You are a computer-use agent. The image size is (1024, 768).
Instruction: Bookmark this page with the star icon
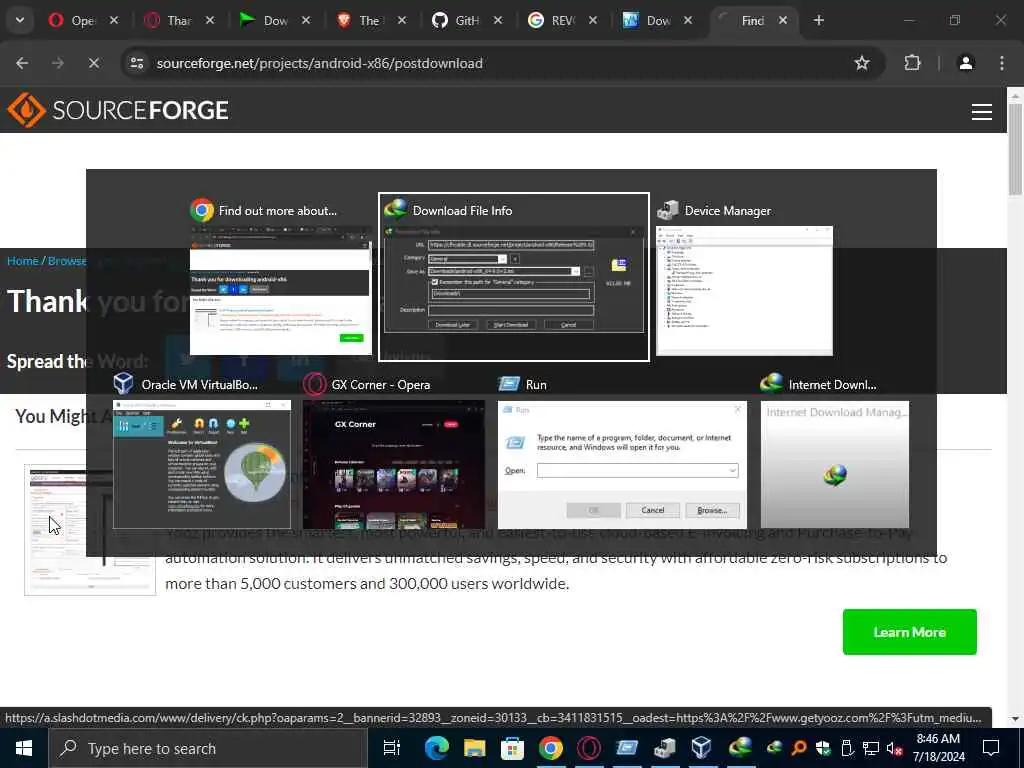[x=862, y=63]
